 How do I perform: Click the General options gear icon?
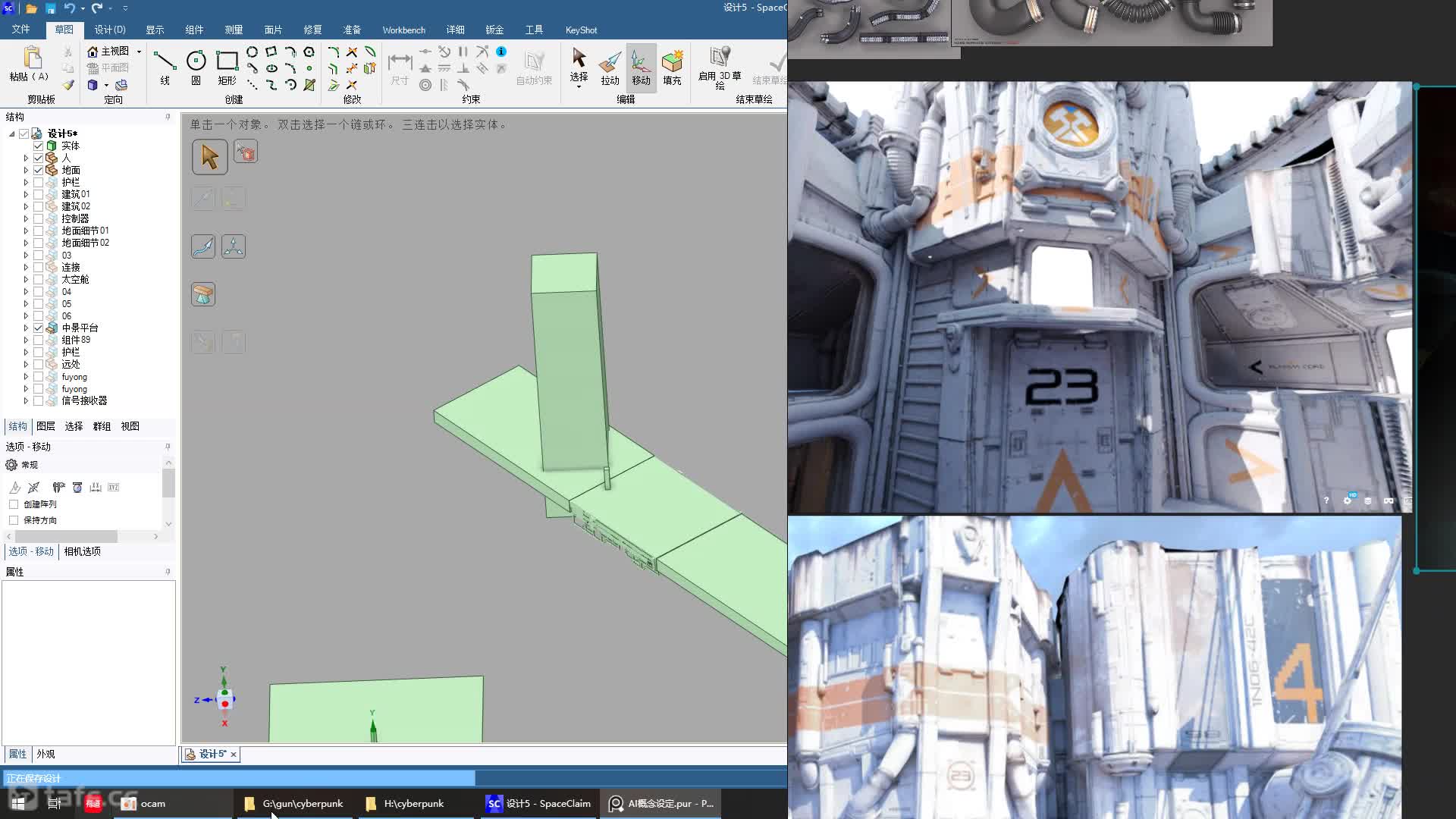click(11, 465)
